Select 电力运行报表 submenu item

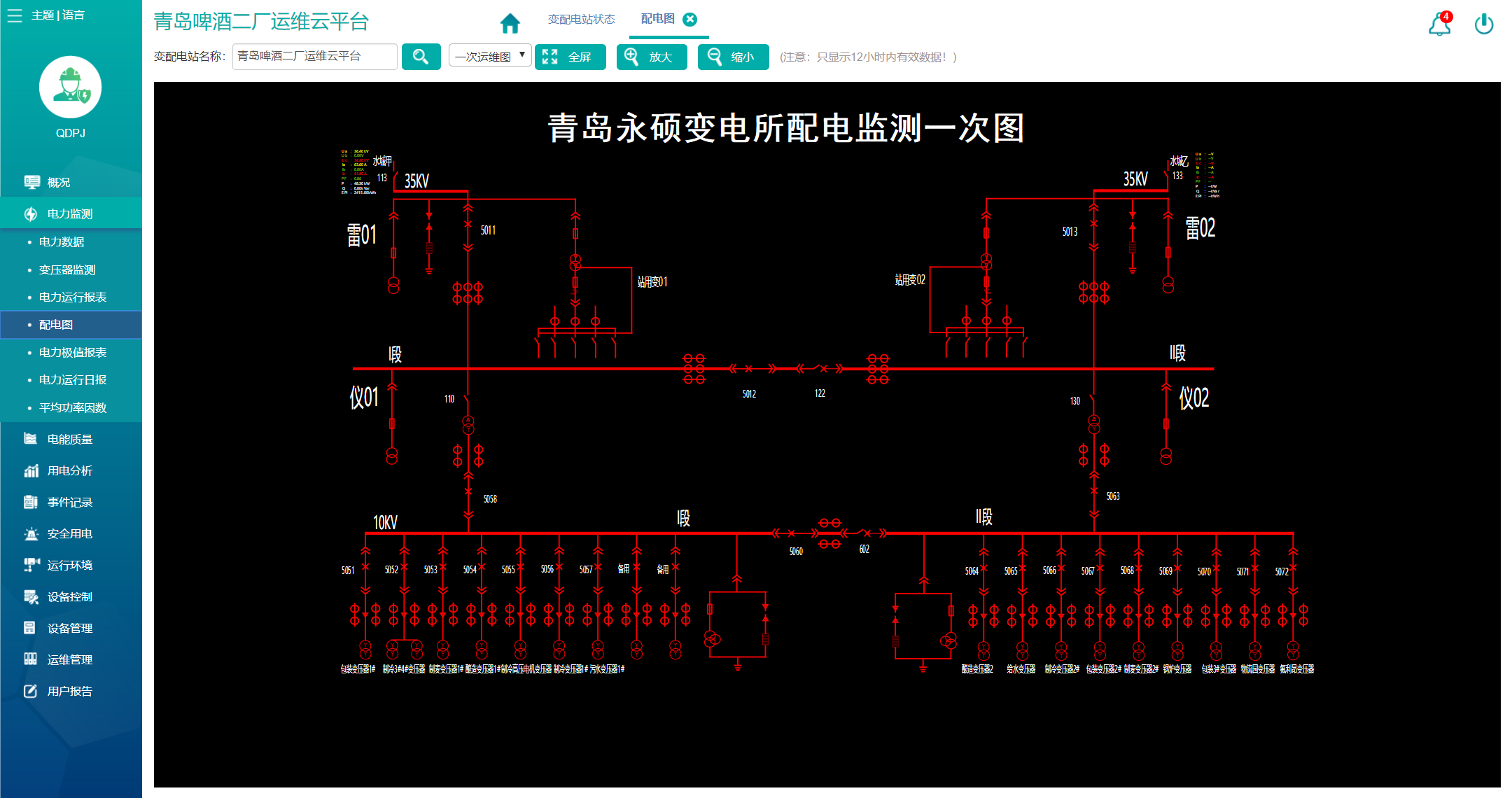(x=73, y=297)
